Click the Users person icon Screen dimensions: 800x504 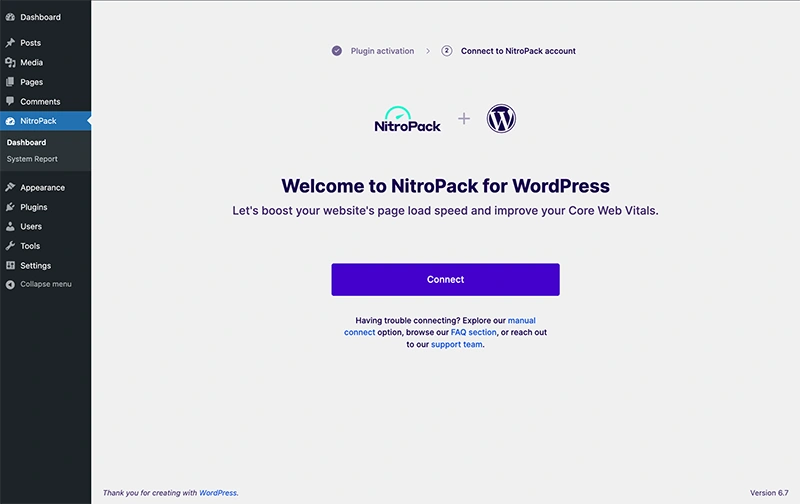[10, 226]
